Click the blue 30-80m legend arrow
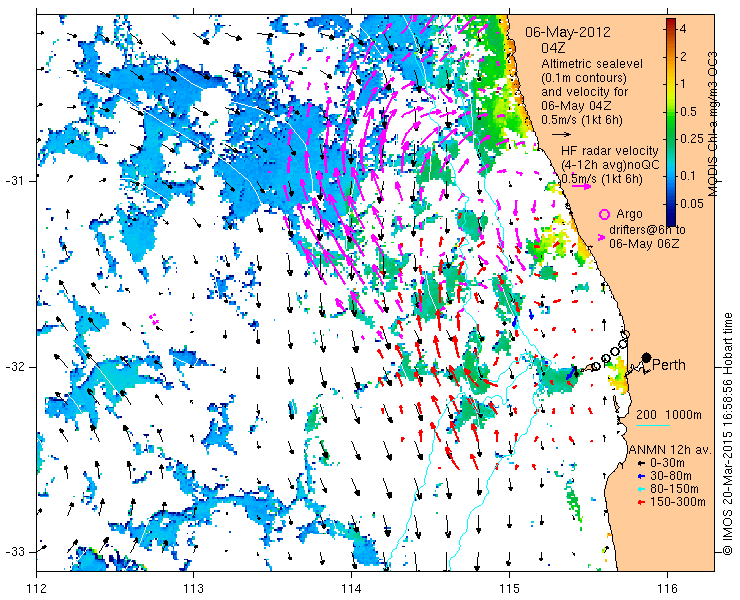This screenshot has height=600, width=740. pos(641,476)
